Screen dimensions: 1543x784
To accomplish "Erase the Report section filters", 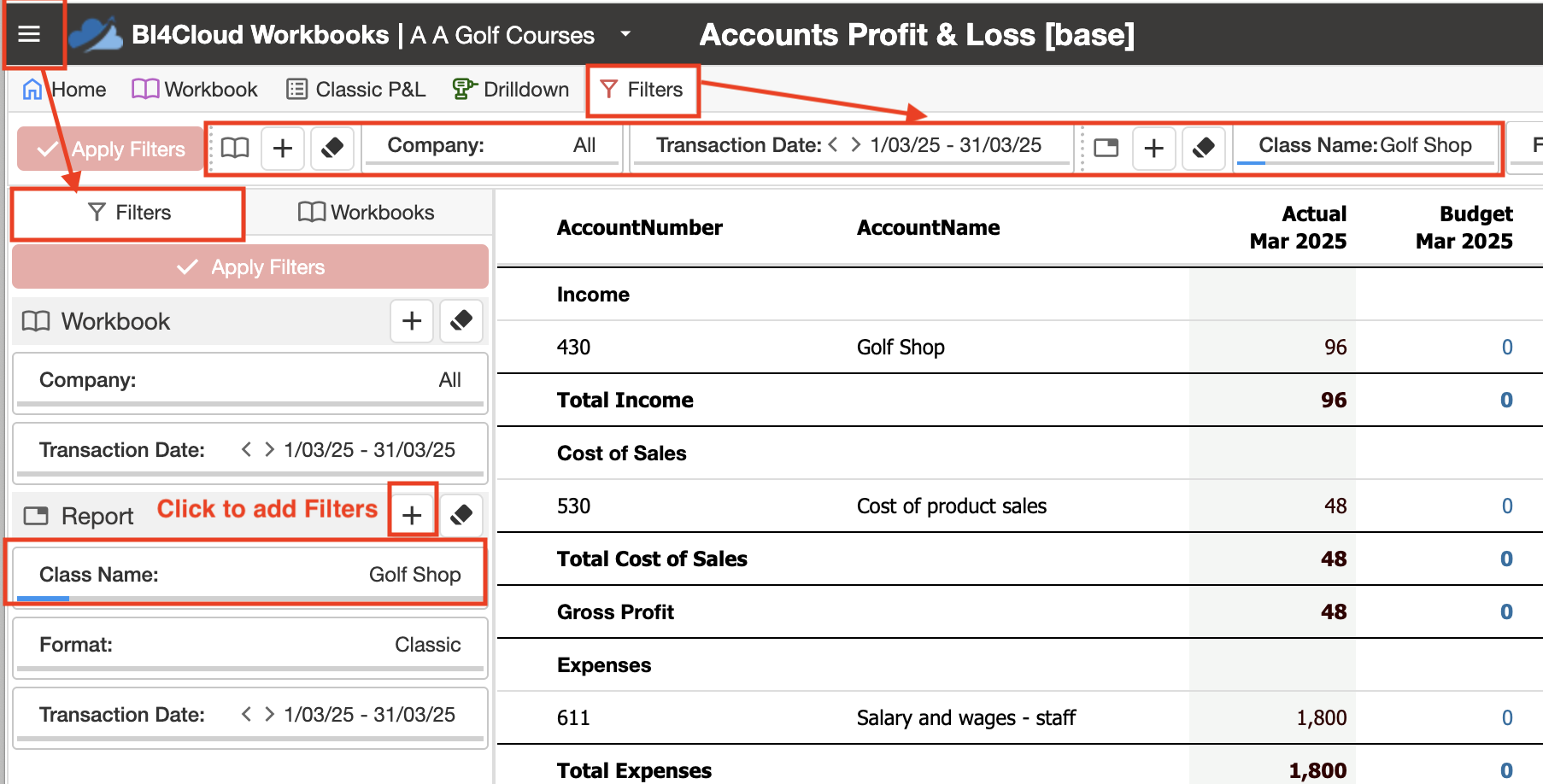I will (x=461, y=515).
